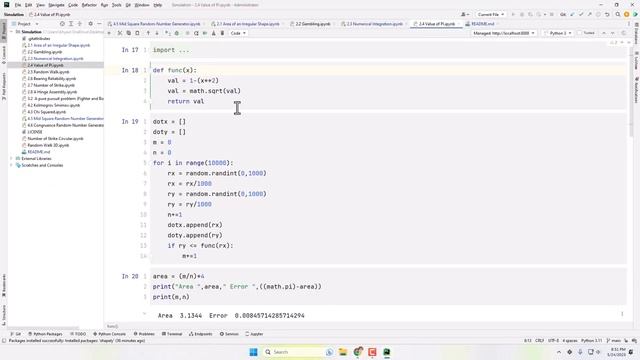Click the Jupyter tool window button
The height and width of the screenshot is (360, 640).
tap(254, 334)
